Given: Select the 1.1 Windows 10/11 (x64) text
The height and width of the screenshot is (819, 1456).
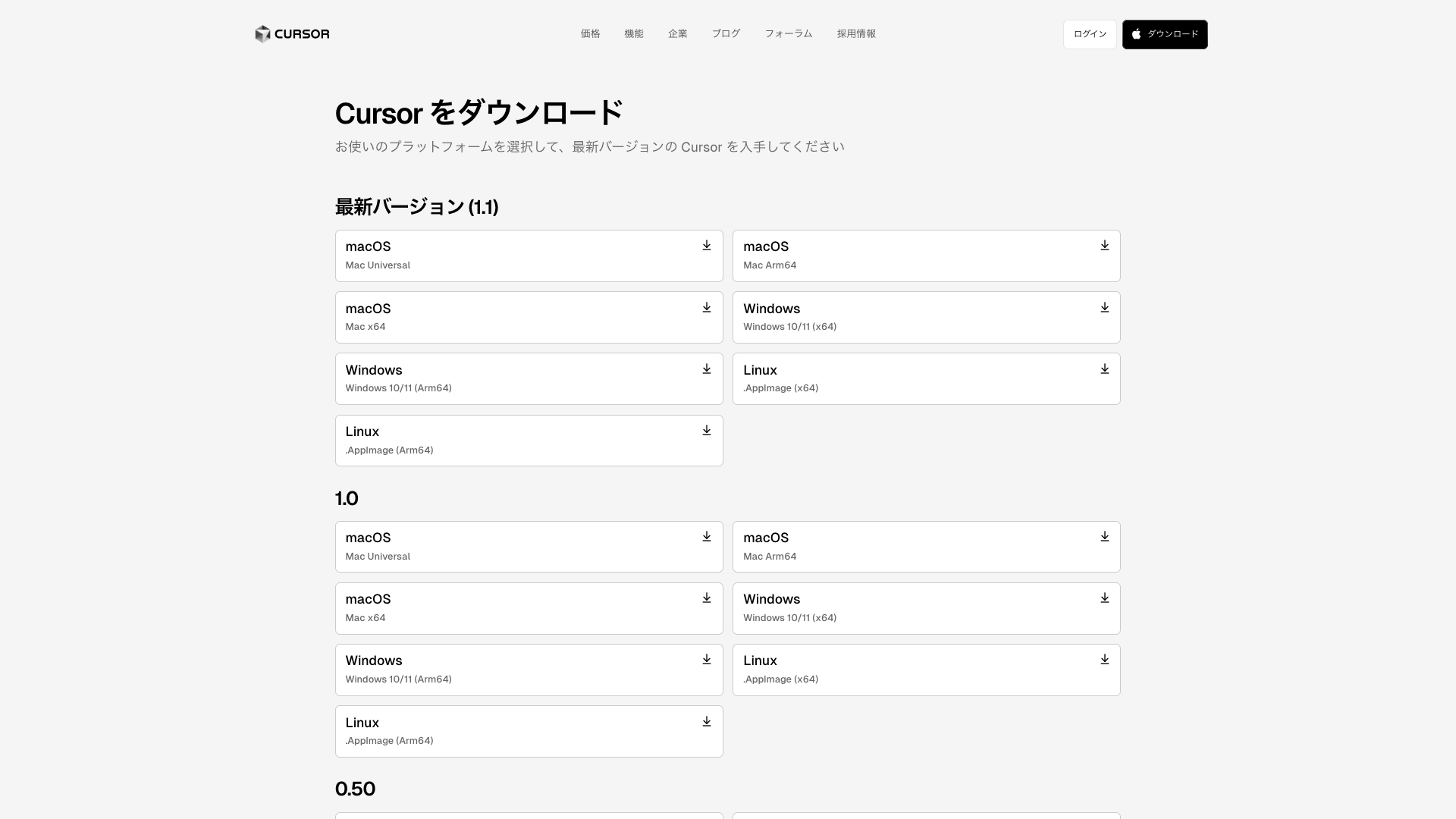Looking at the screenshot, I should click(x=789, y=327).
